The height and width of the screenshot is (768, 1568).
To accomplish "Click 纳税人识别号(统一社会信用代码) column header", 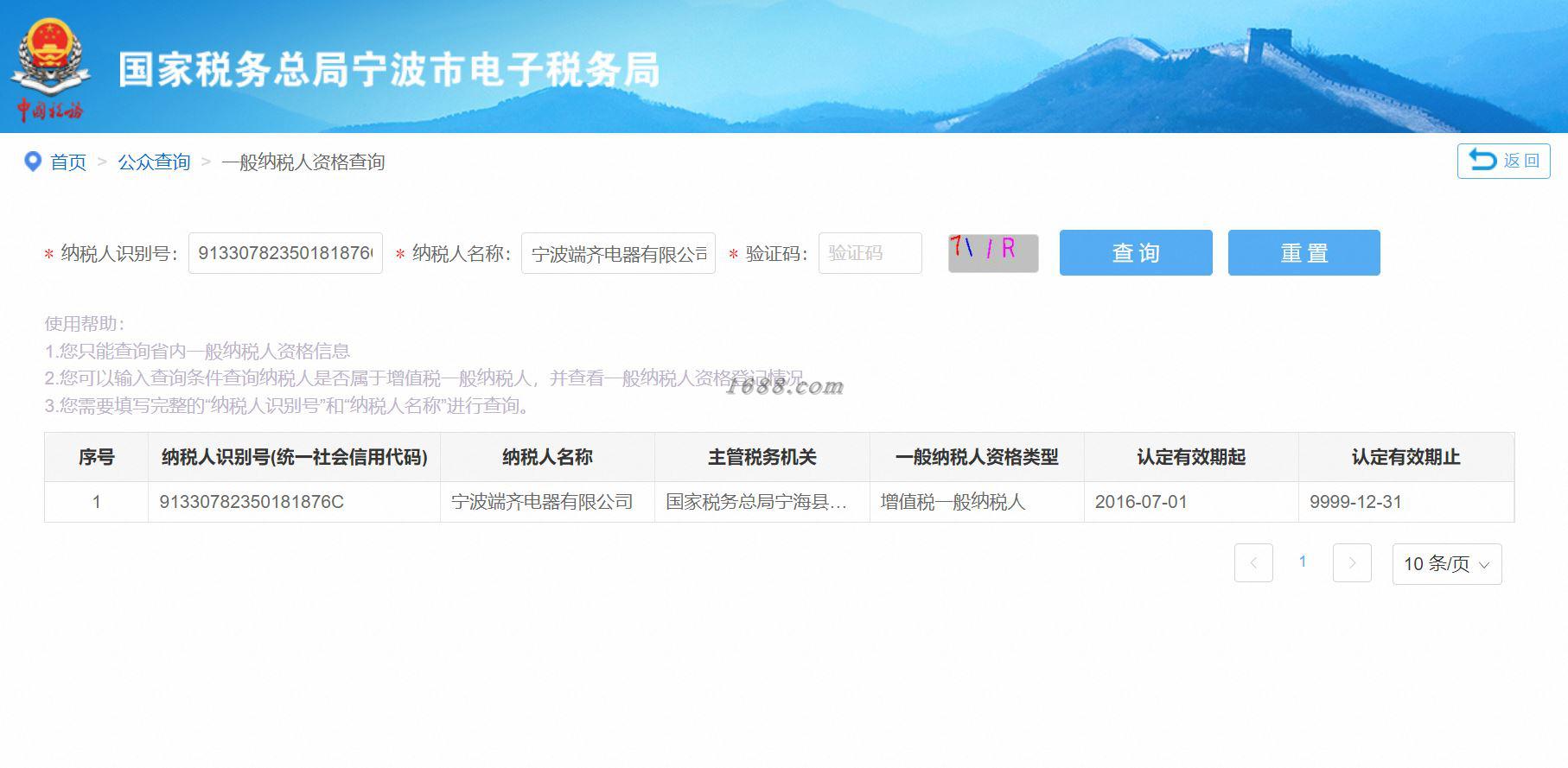I will coord(294,457).
